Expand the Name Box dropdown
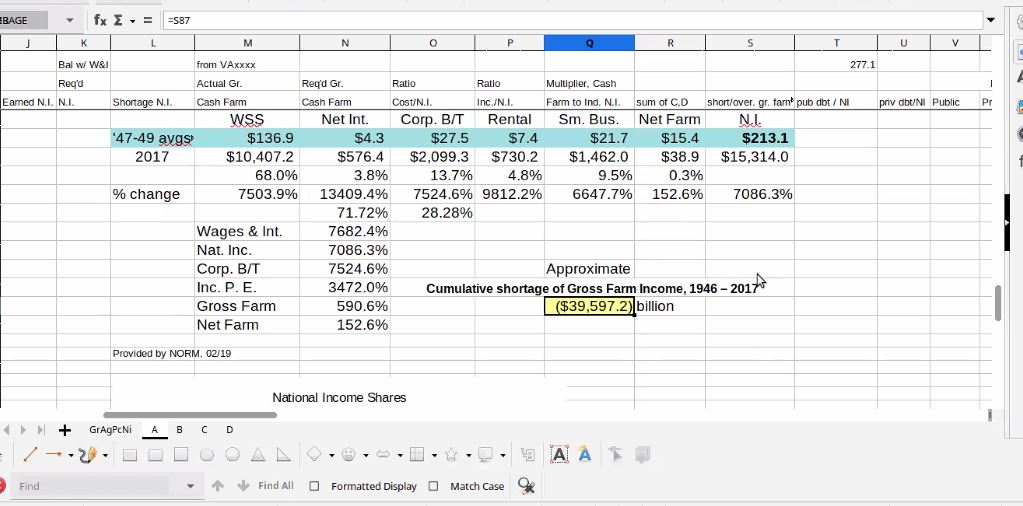Image resolution: width=1023 pixels, height=506 pixels. [x=69, y=20]
